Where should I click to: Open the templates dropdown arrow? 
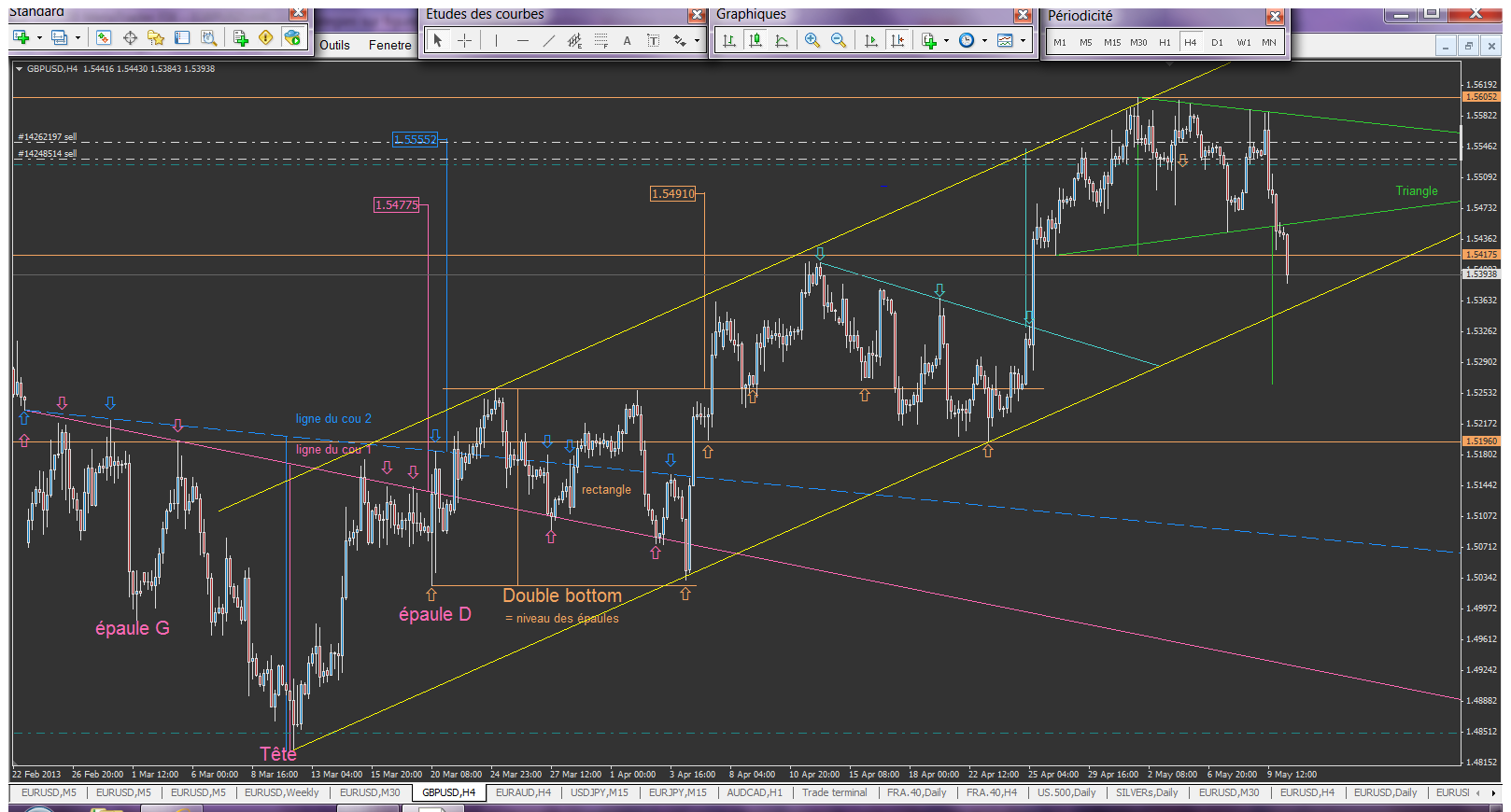click(x=1023, y=40)
